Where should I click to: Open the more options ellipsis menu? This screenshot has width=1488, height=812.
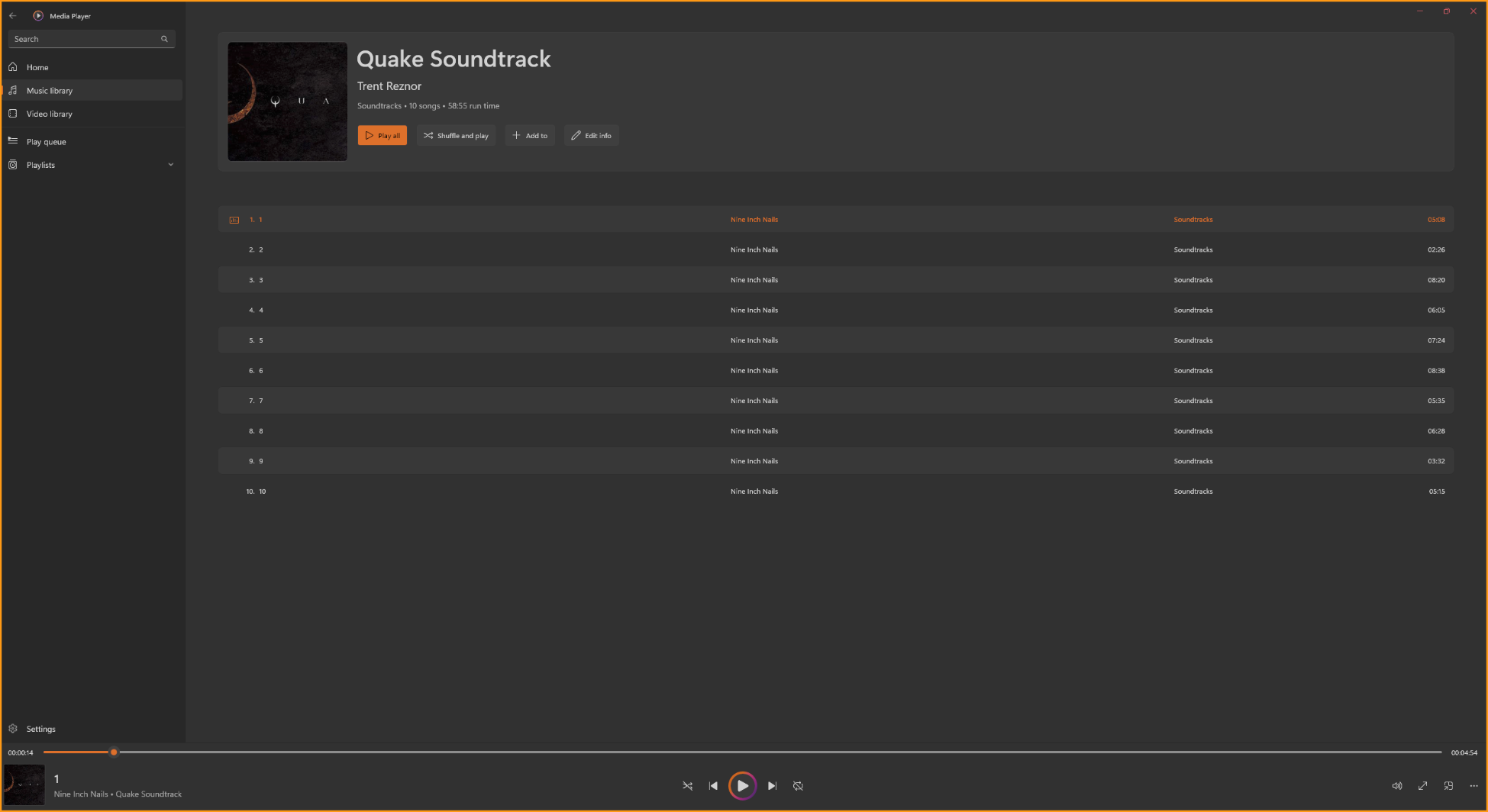1473,786
